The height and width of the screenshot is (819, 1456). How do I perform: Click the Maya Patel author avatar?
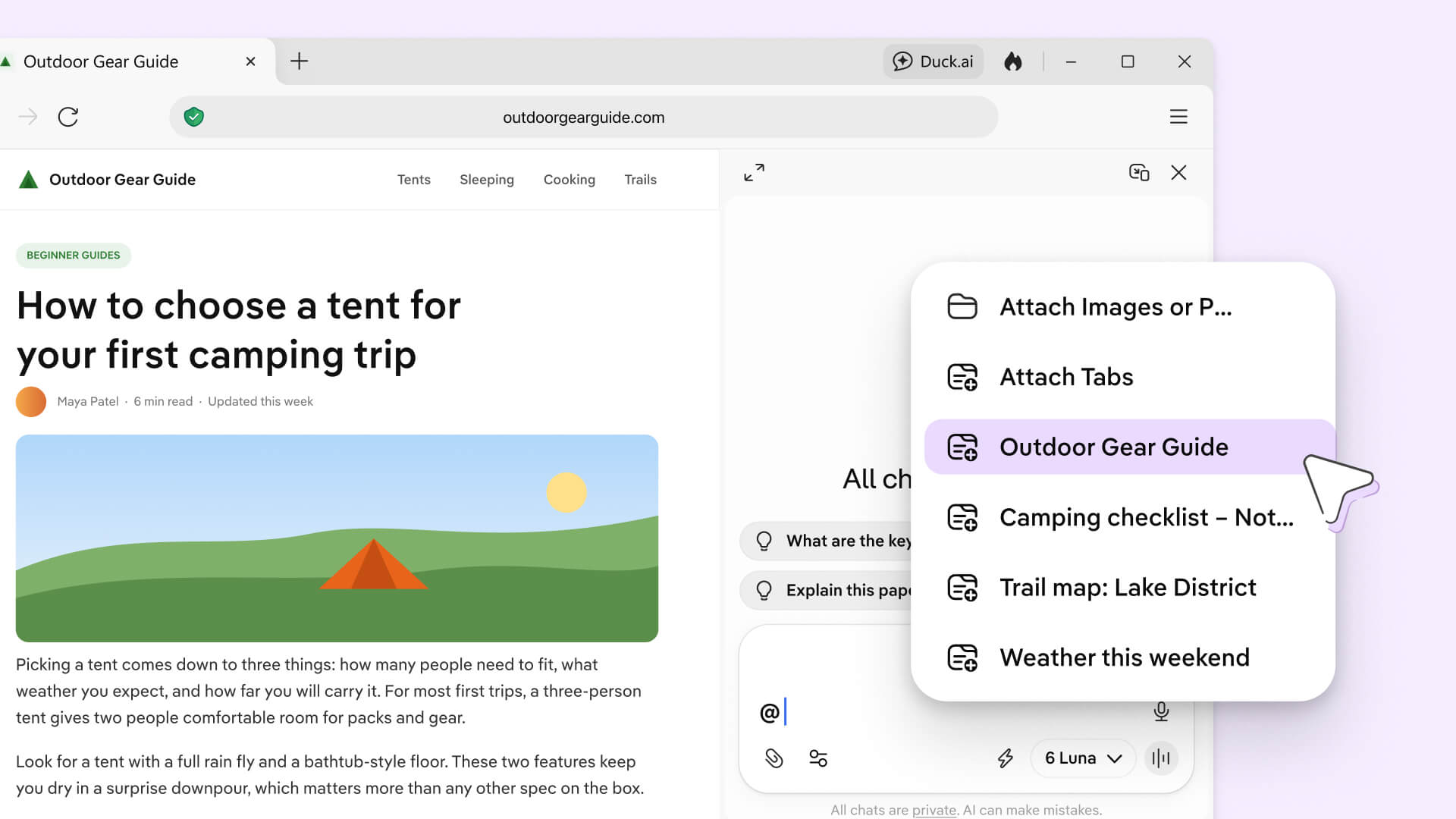coord(31,402)
